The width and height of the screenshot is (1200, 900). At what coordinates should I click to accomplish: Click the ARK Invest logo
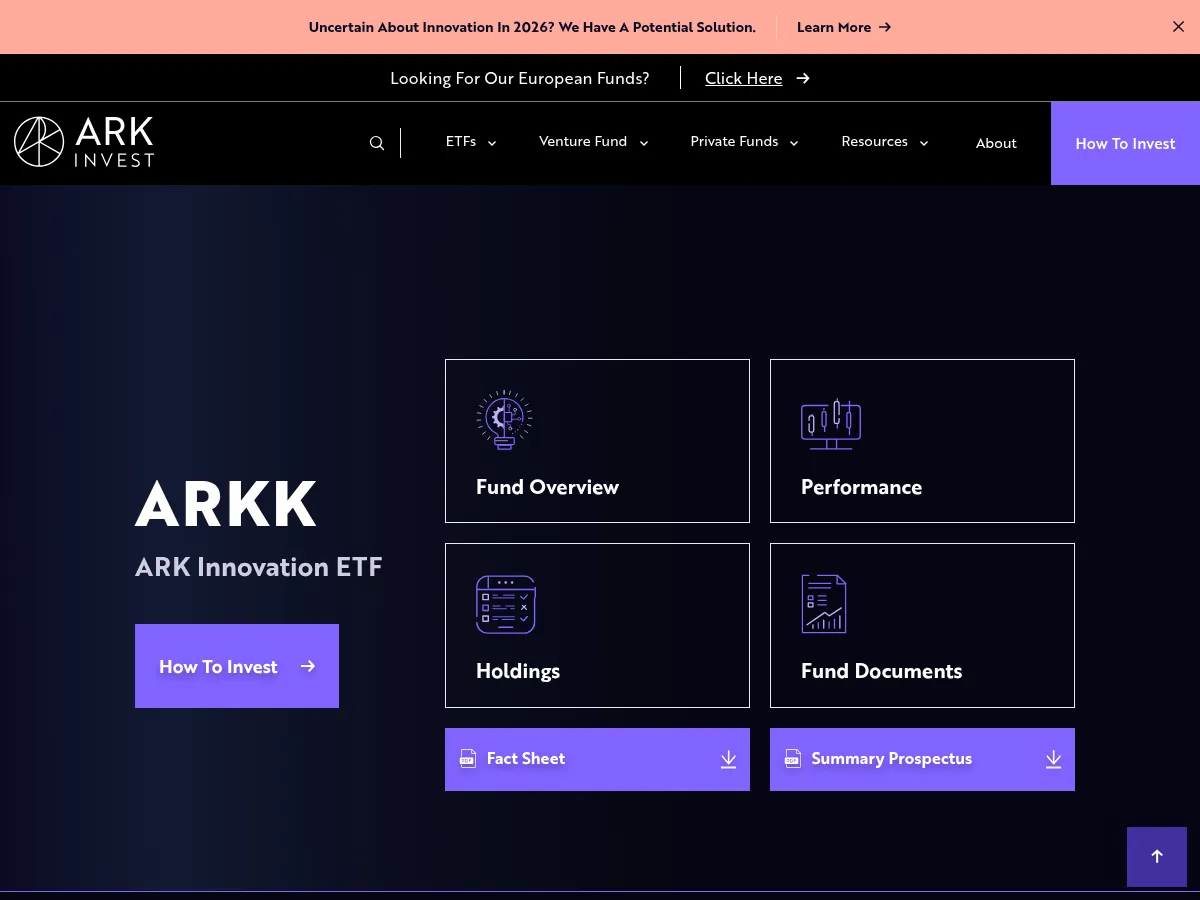tap(83, 141)
